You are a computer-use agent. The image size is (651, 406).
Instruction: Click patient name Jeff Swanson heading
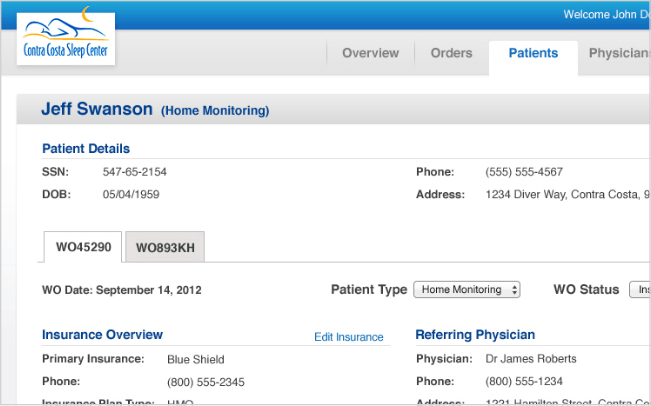click(97, 109)
